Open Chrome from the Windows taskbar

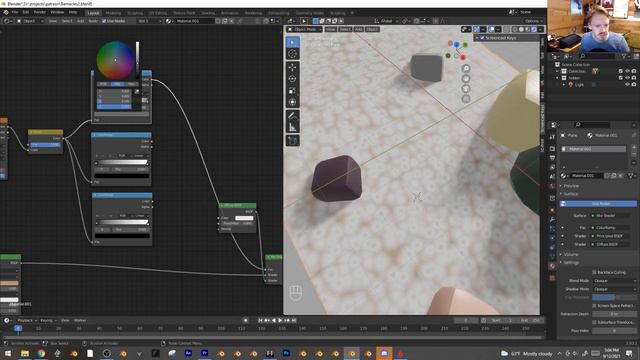tap(41, 353)
